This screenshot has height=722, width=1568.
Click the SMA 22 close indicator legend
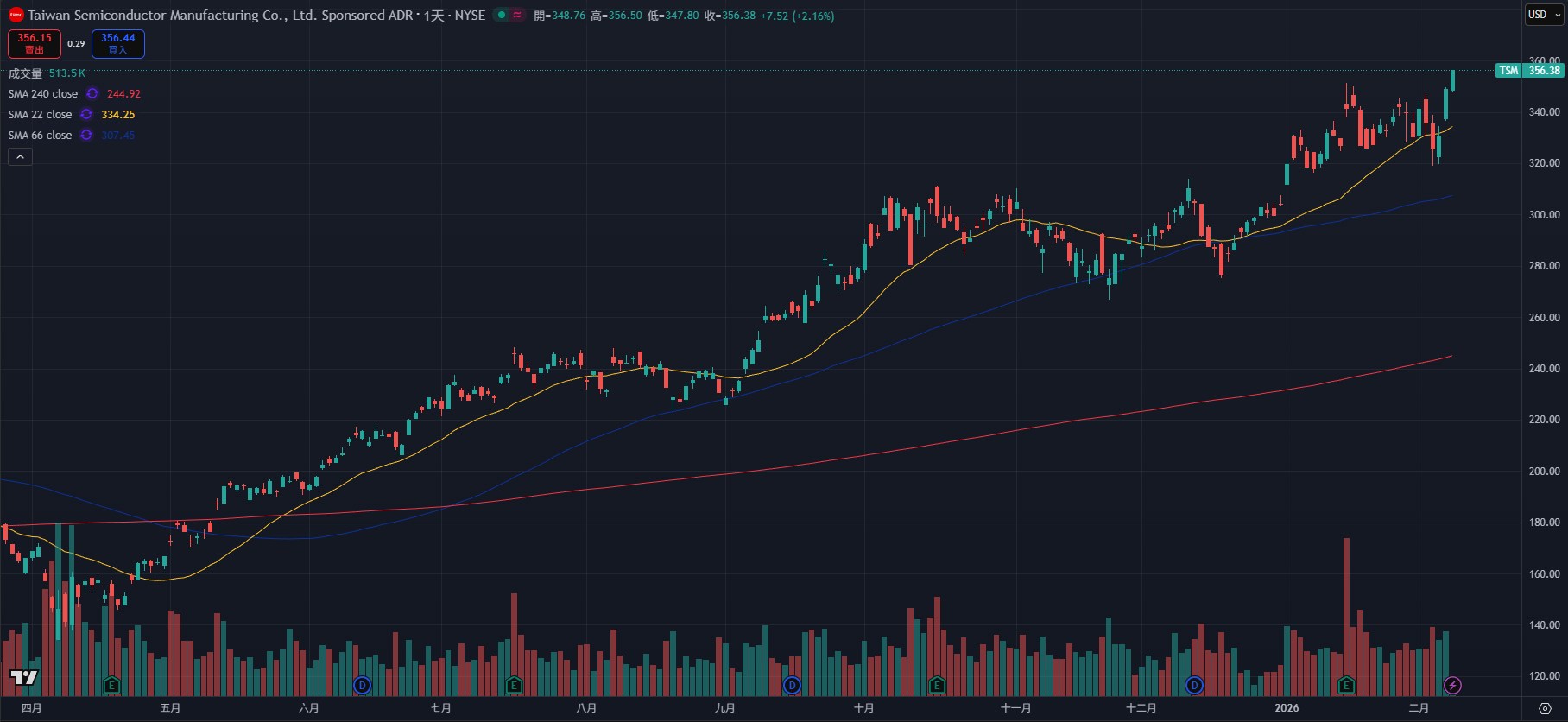40,115
